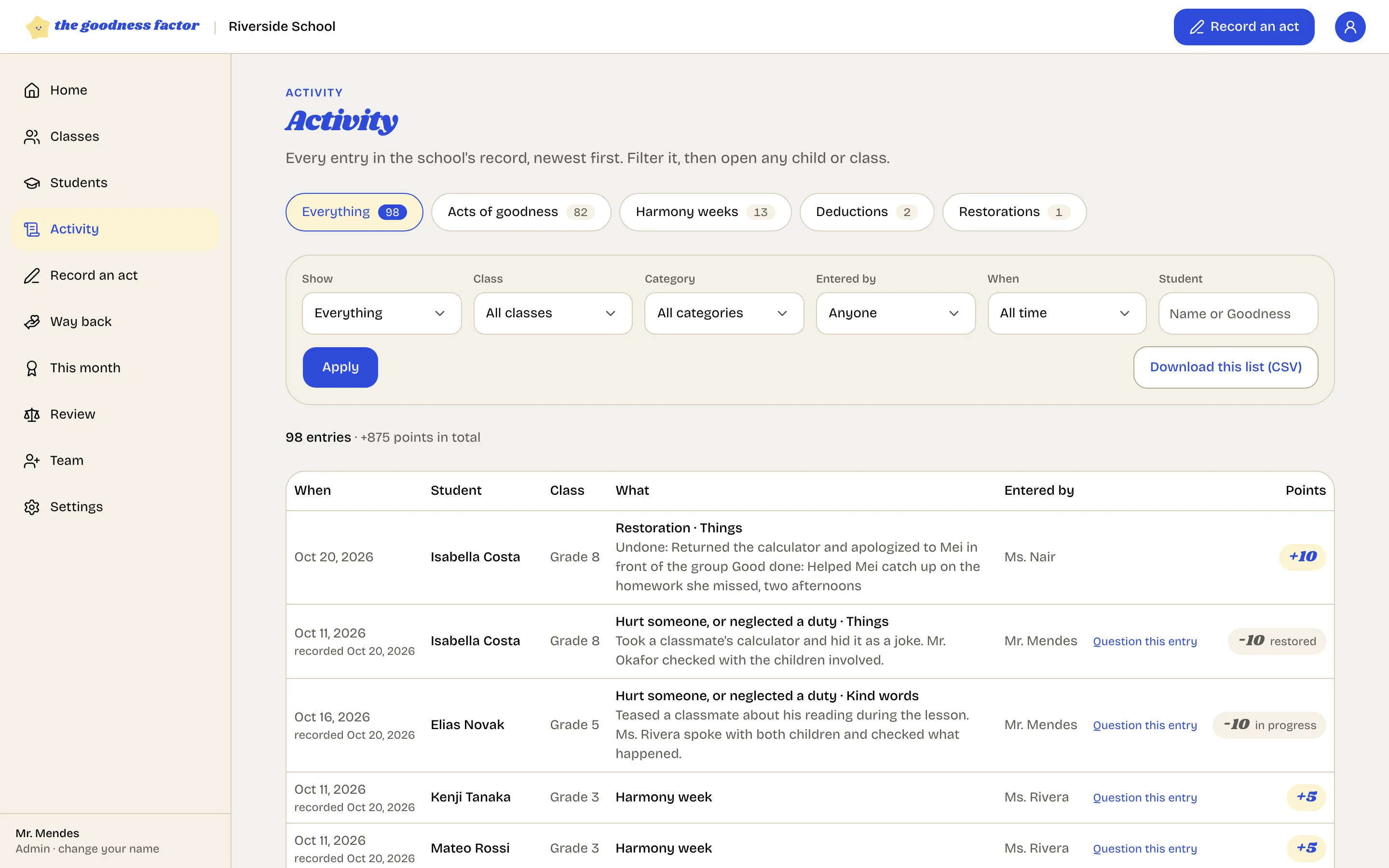
Task: Click Question this entry for Mateo Rossi
Action: pos(1144,849)
